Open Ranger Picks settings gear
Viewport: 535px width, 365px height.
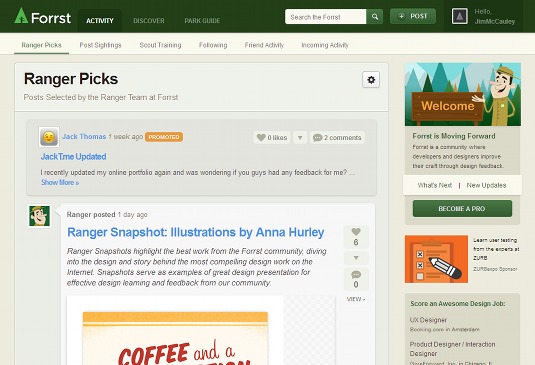pos(371,80)
